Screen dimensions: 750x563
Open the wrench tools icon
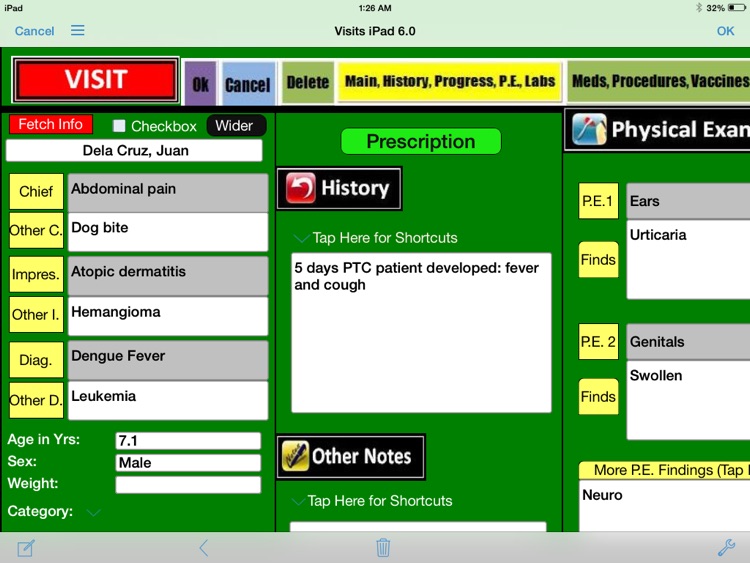[x=726, y=547]
